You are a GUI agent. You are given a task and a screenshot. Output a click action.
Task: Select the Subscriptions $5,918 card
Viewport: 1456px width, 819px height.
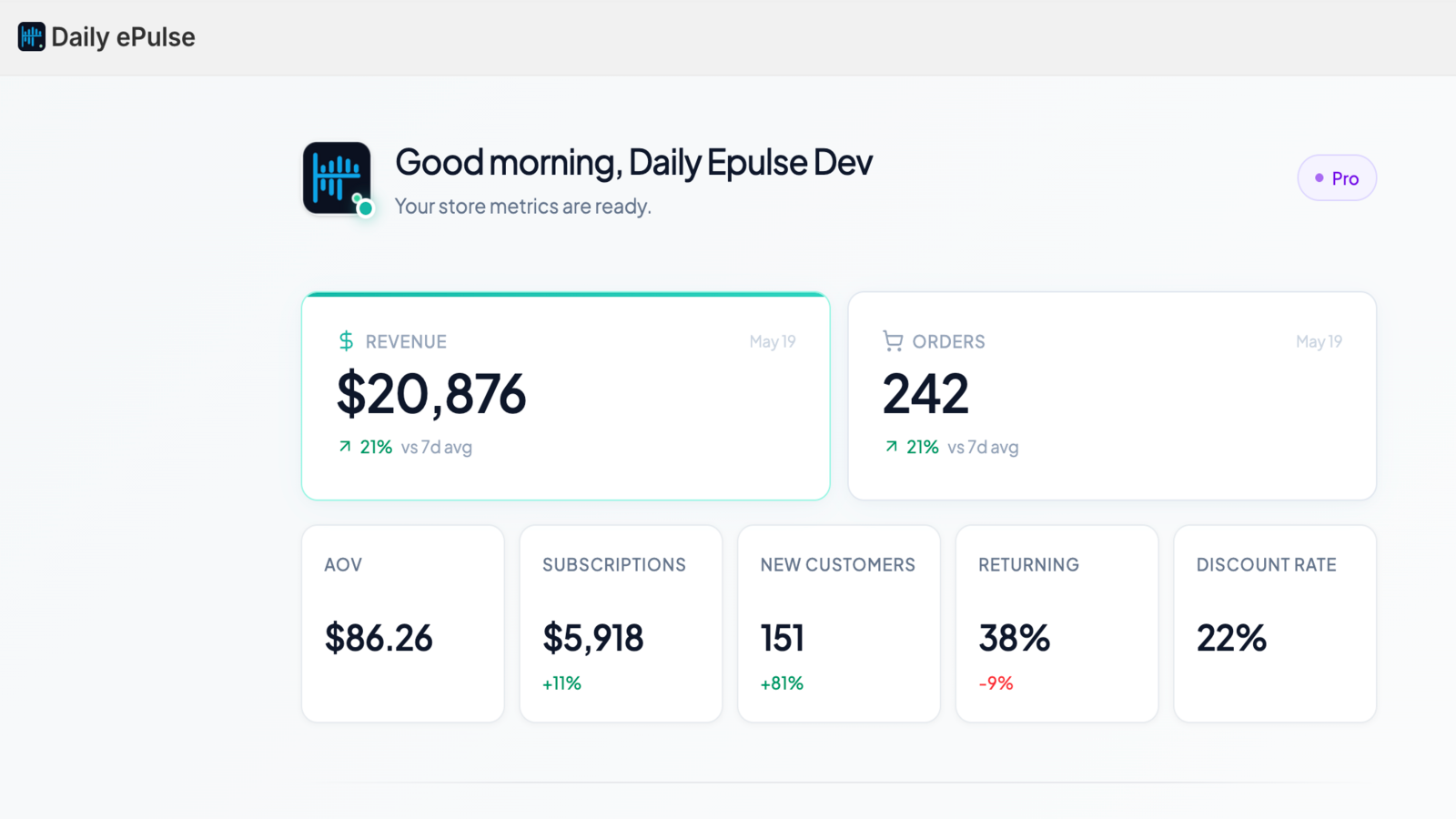click(621, 623)
